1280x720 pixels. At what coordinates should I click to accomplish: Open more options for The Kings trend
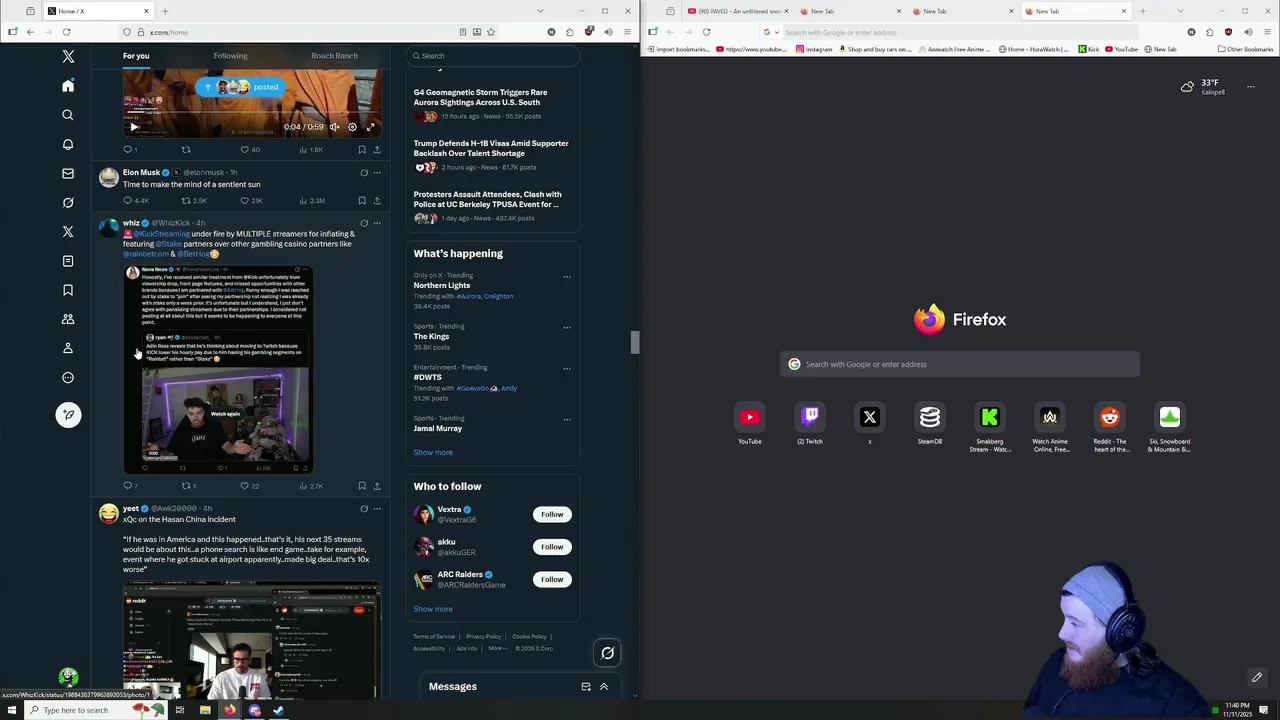pyautogui.click(x=567, y=328)
